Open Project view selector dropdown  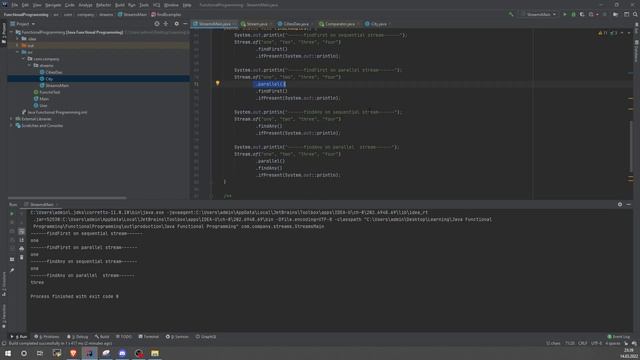23,24
